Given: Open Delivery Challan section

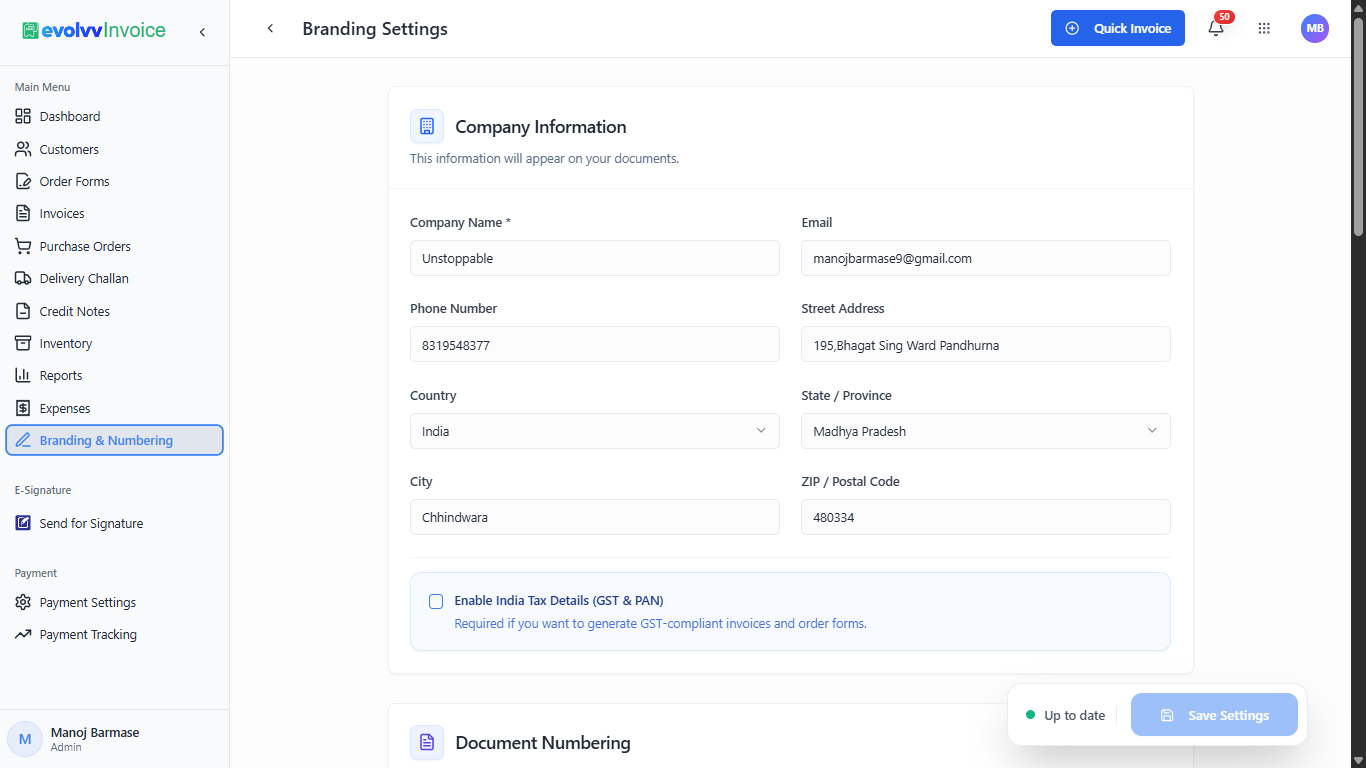Looking at the screenshot, I should pos(114,278).
